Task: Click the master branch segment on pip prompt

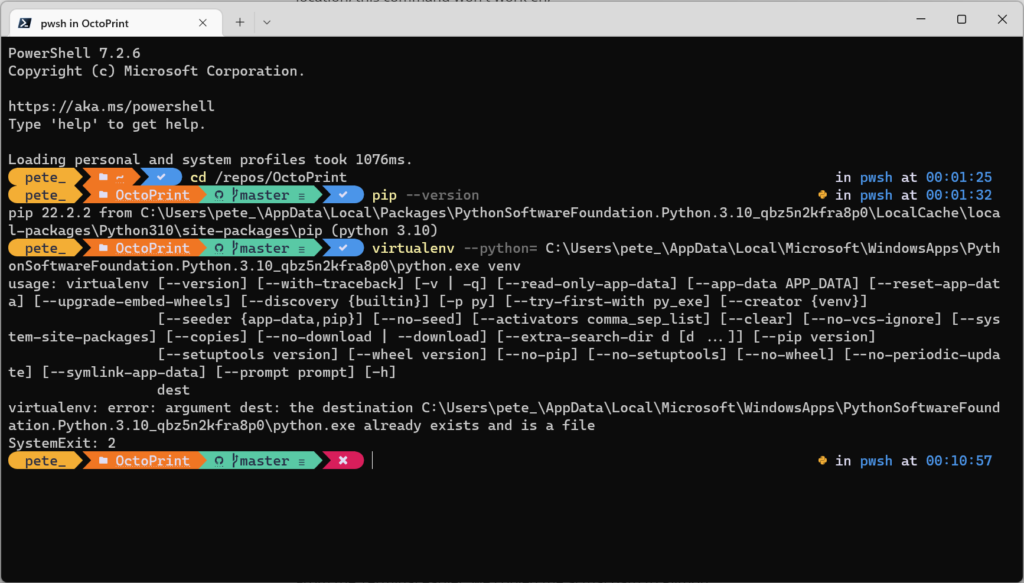Action: (x=260, y=195)
